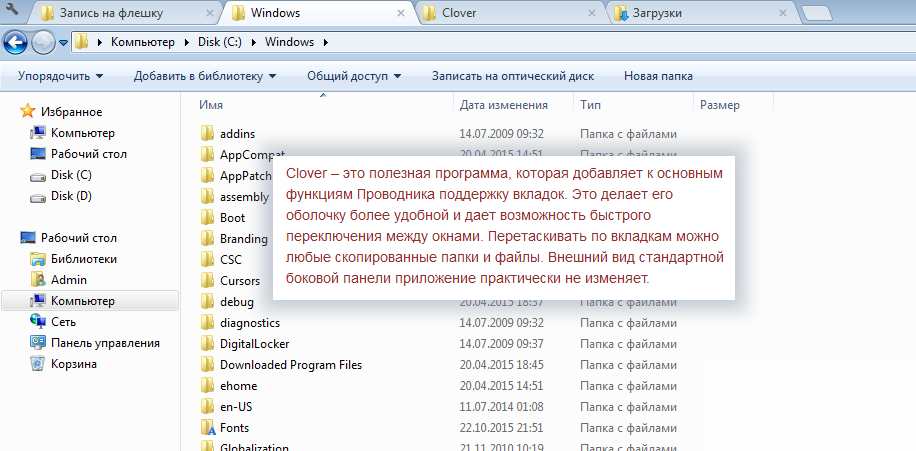Select the assembly folder icon
916x451 pixels.
207,197
